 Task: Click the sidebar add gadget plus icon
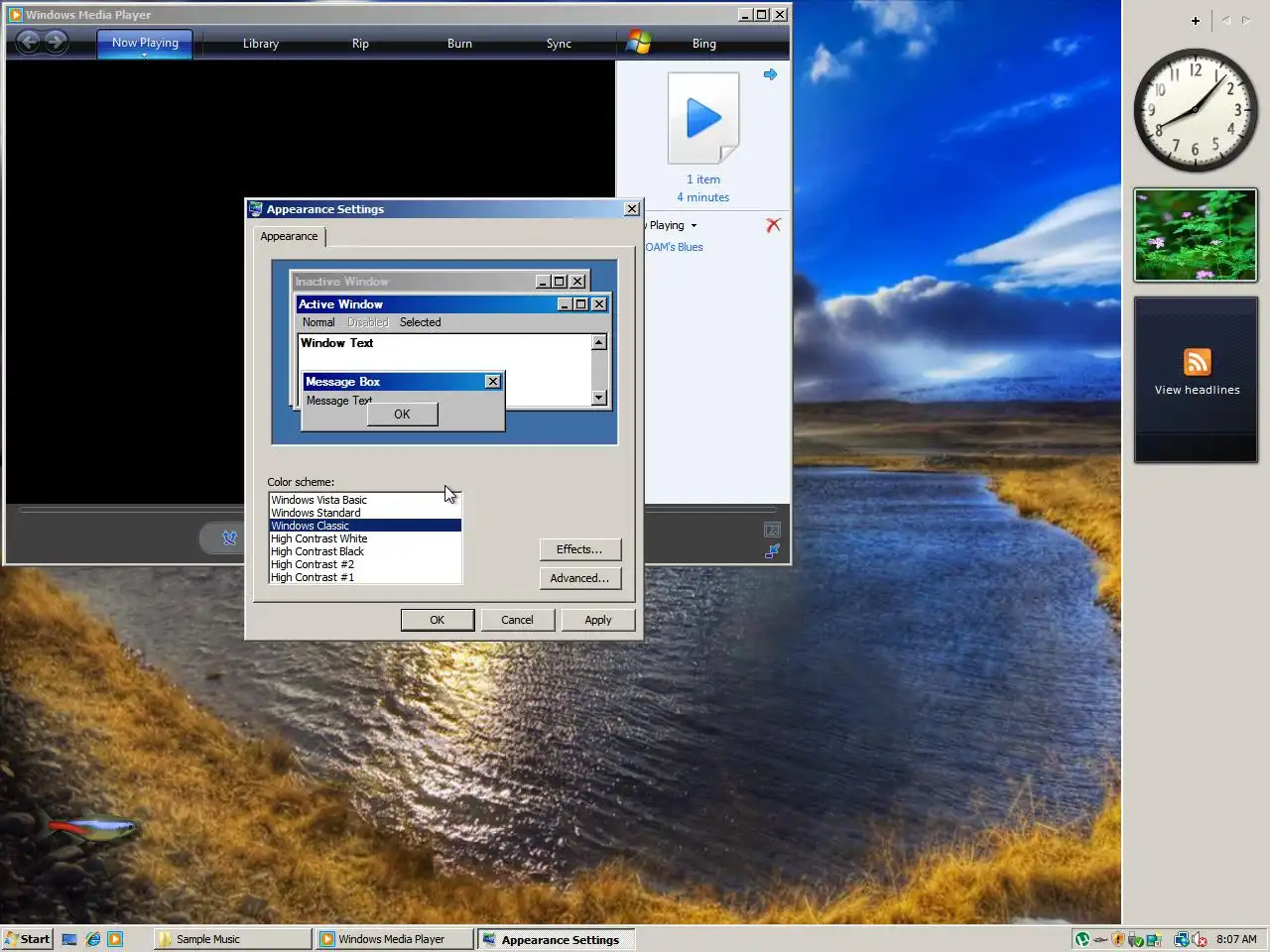click(x=1196, y=21)
